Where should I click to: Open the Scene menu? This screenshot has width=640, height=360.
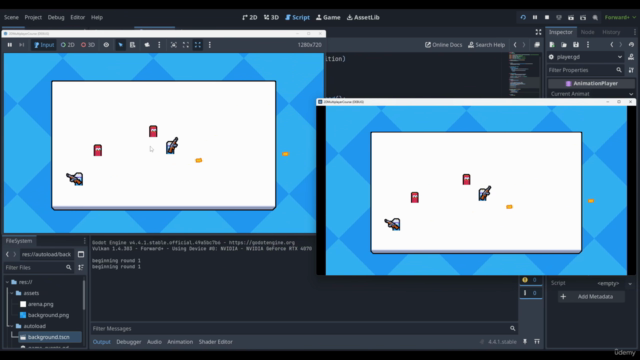[11, 17]
